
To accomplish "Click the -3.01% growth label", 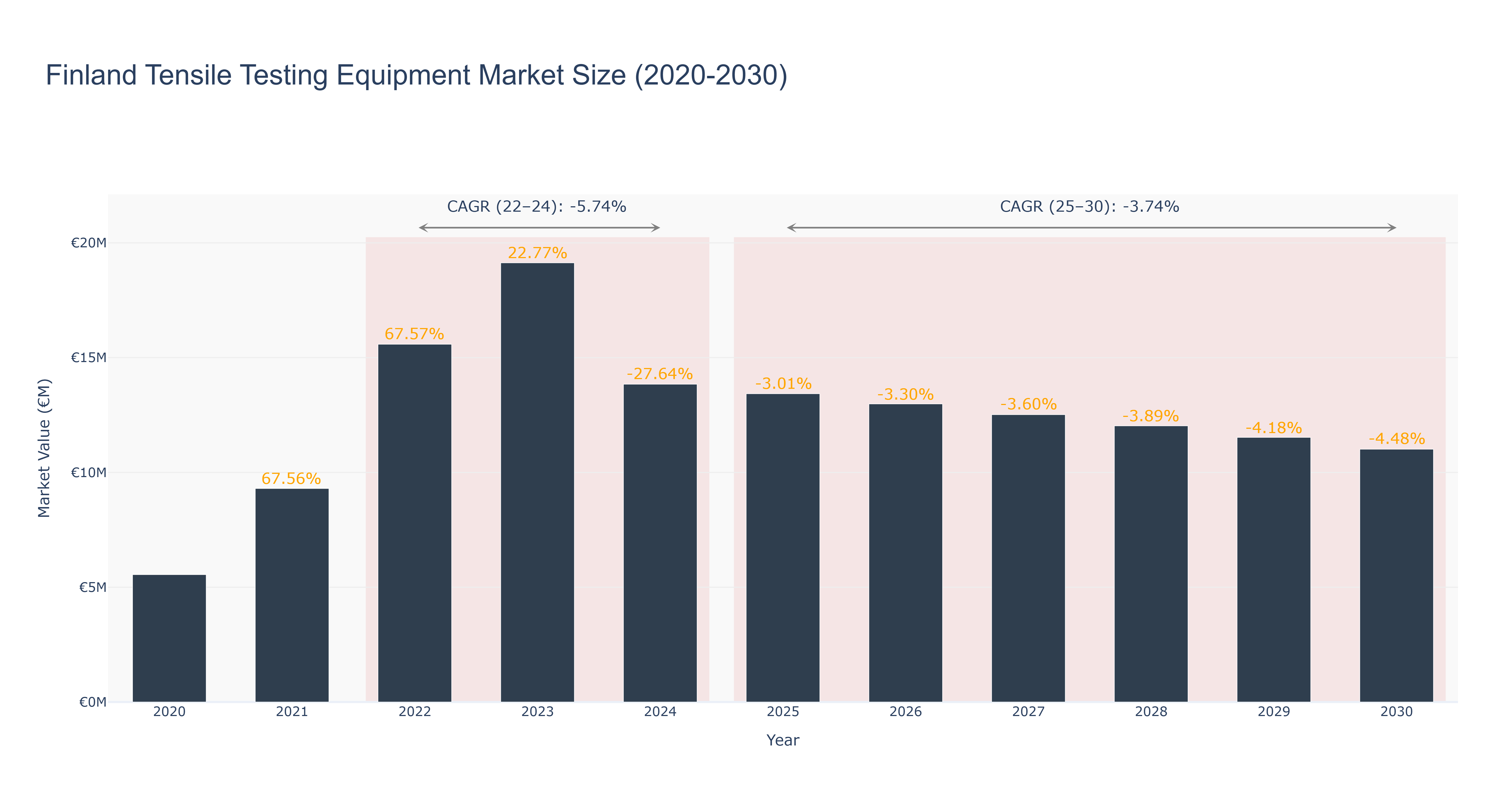I will pyautogui.click(x=783, y=384).
